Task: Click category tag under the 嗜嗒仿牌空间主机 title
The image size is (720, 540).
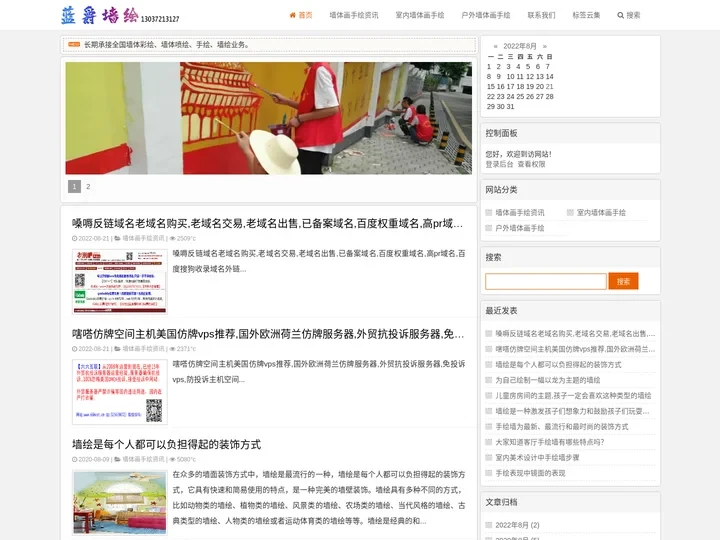Action: 143,349
